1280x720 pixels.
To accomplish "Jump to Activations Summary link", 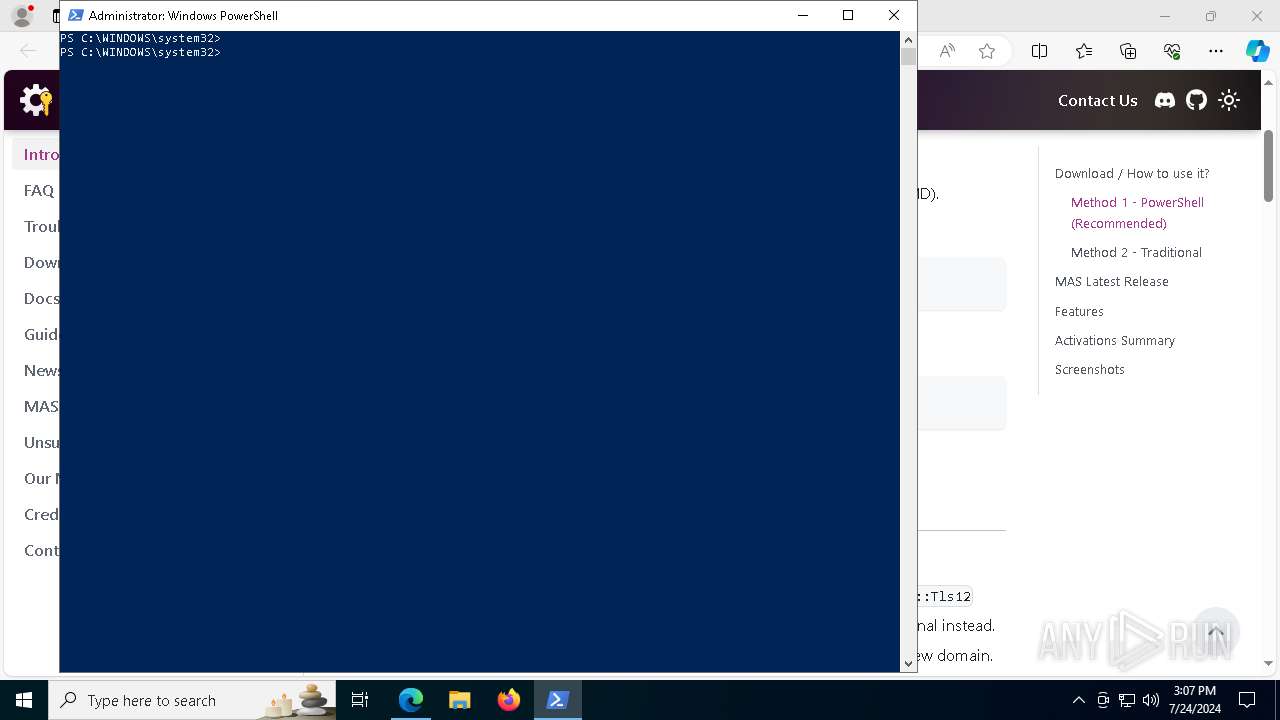I will click(x=1114, y=341).
